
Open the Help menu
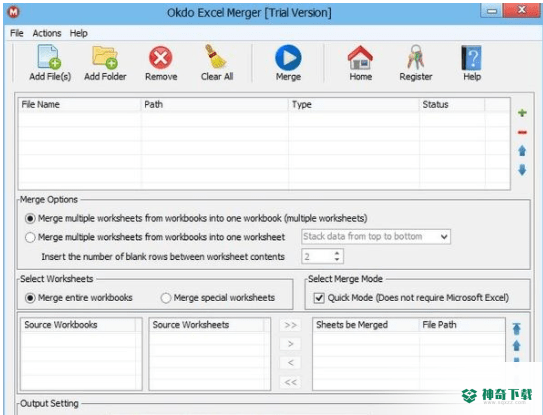79,33
